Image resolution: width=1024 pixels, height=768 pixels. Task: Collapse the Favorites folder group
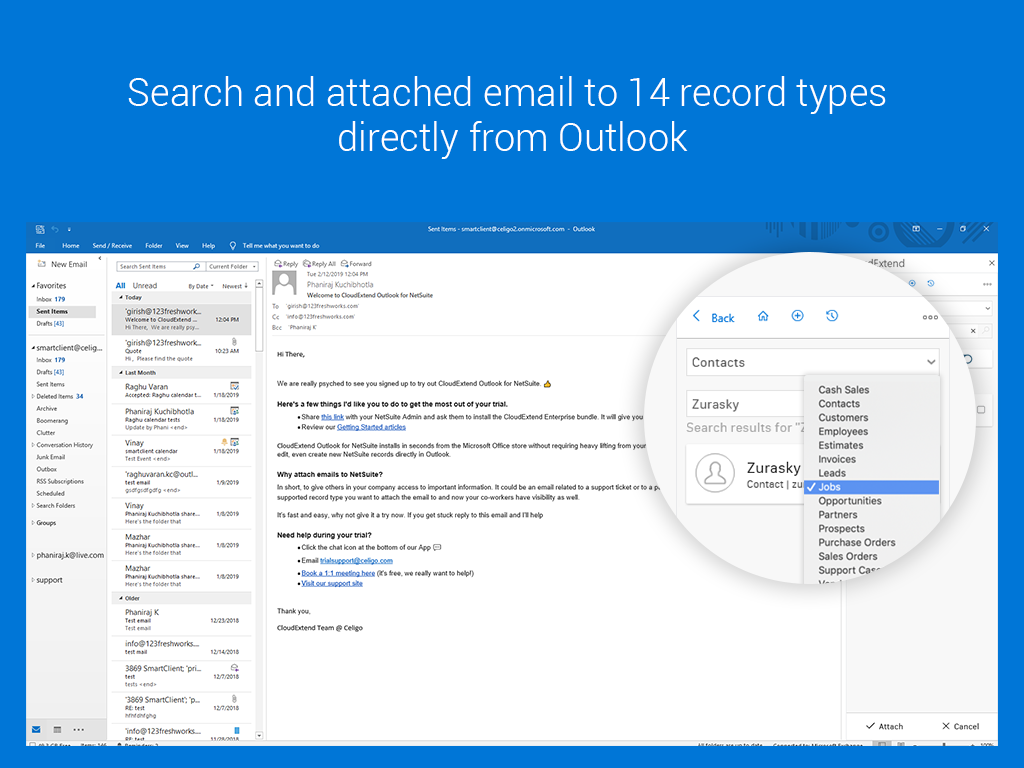point(33,286)
